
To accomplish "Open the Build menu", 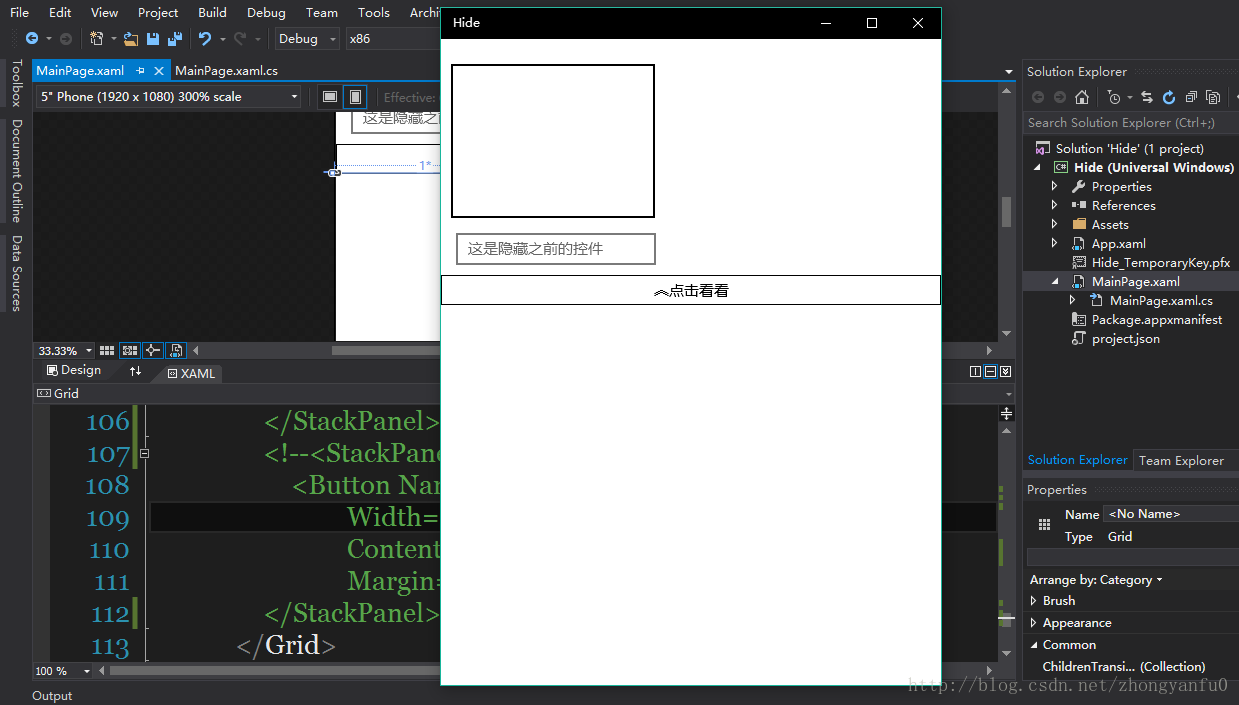I will [212, 13].
